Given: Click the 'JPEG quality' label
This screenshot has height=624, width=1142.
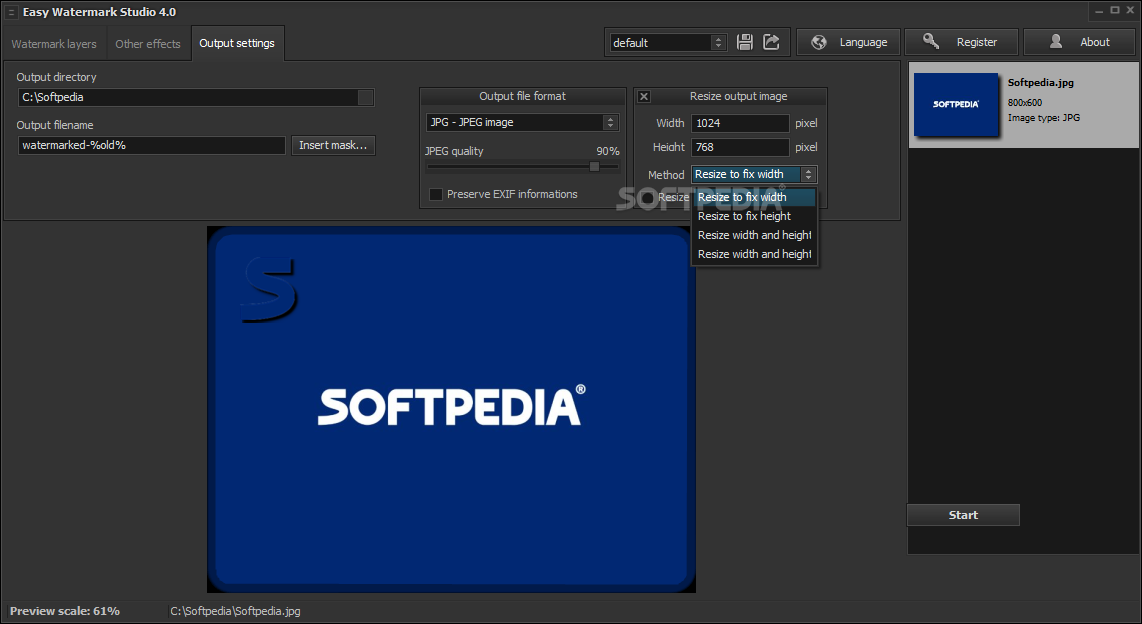Looking at the screenshot, I should 454,151.
